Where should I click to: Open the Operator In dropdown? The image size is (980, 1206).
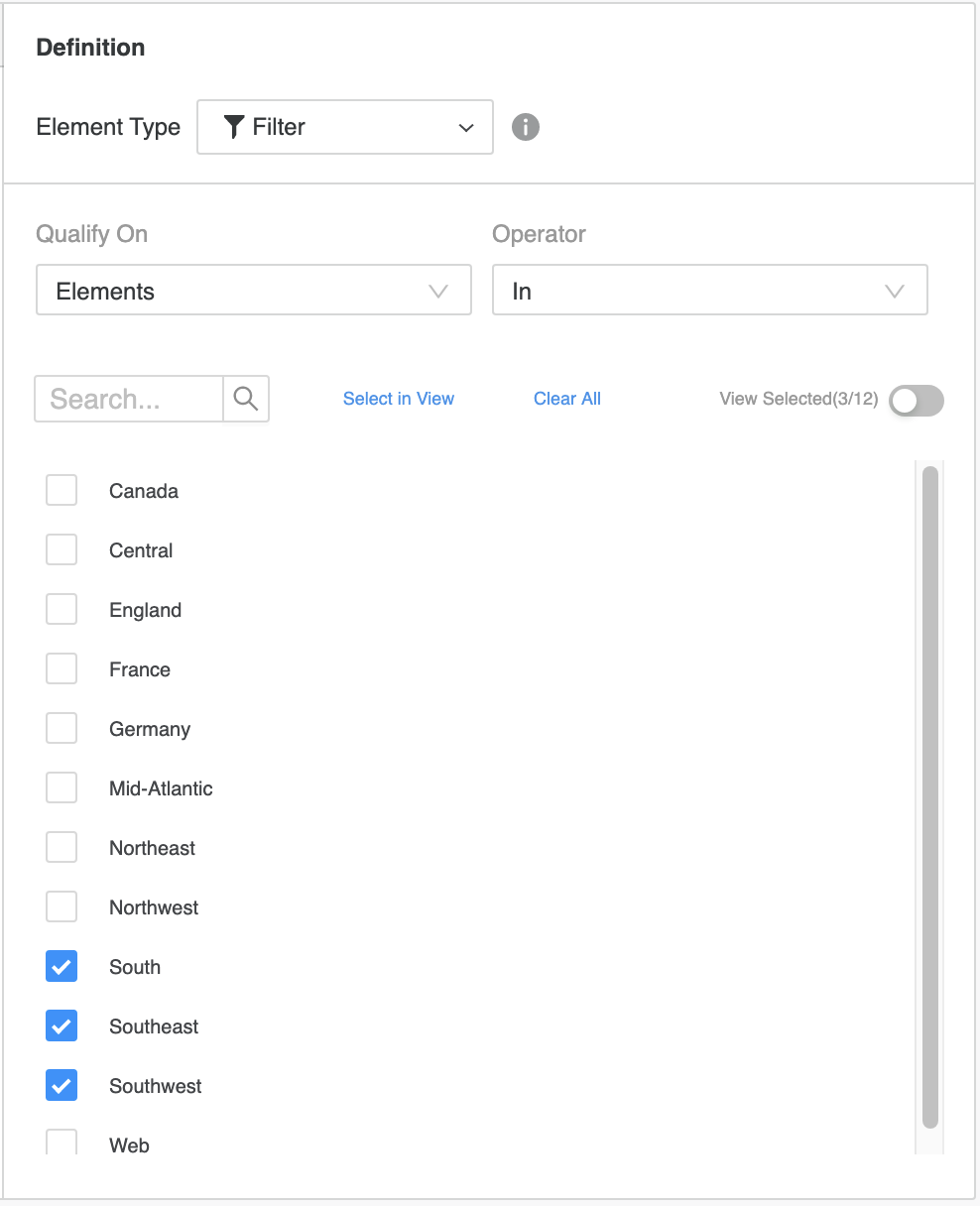(x=709, y=291)
